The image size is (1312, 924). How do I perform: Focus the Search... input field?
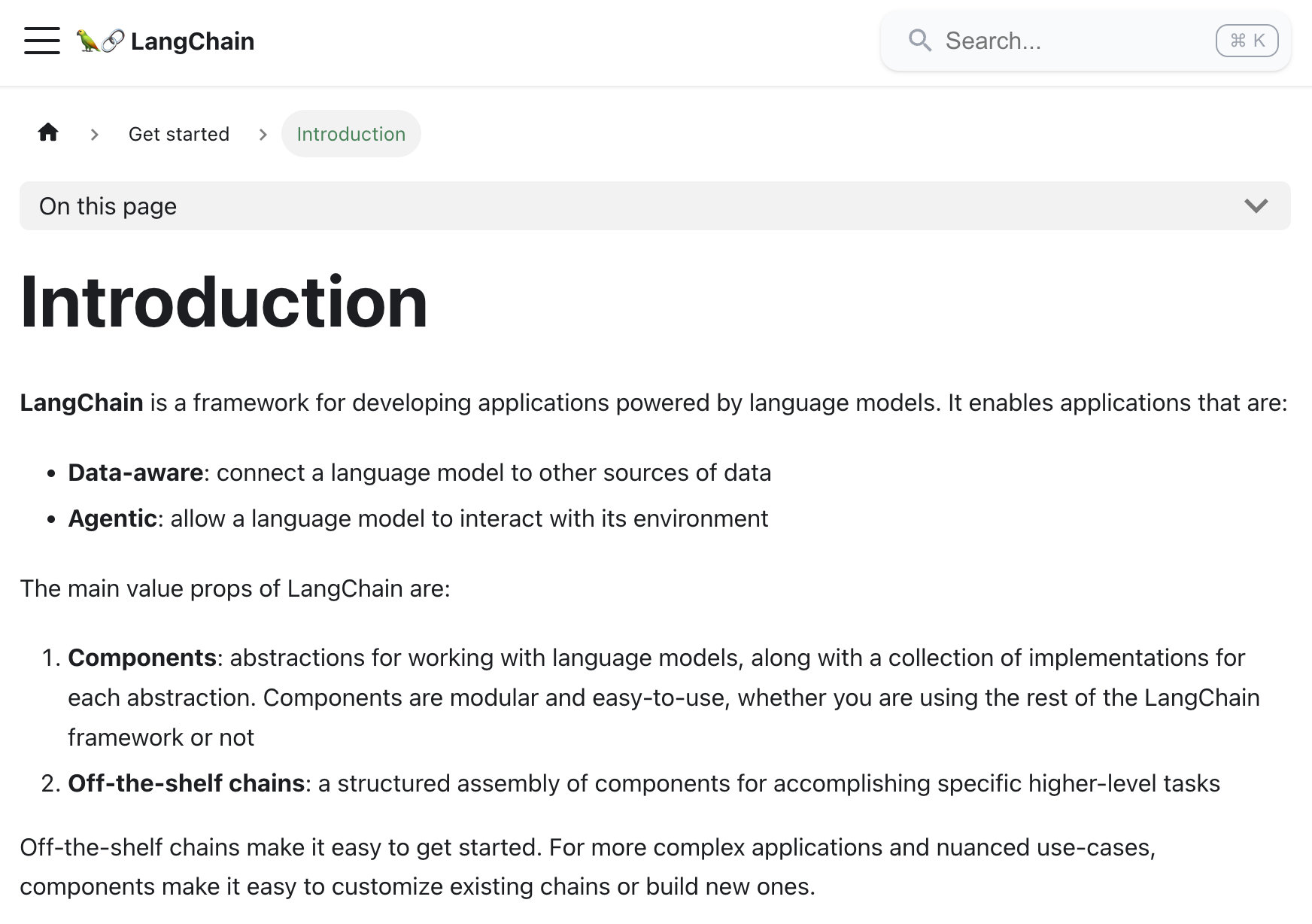[1068, 41]
